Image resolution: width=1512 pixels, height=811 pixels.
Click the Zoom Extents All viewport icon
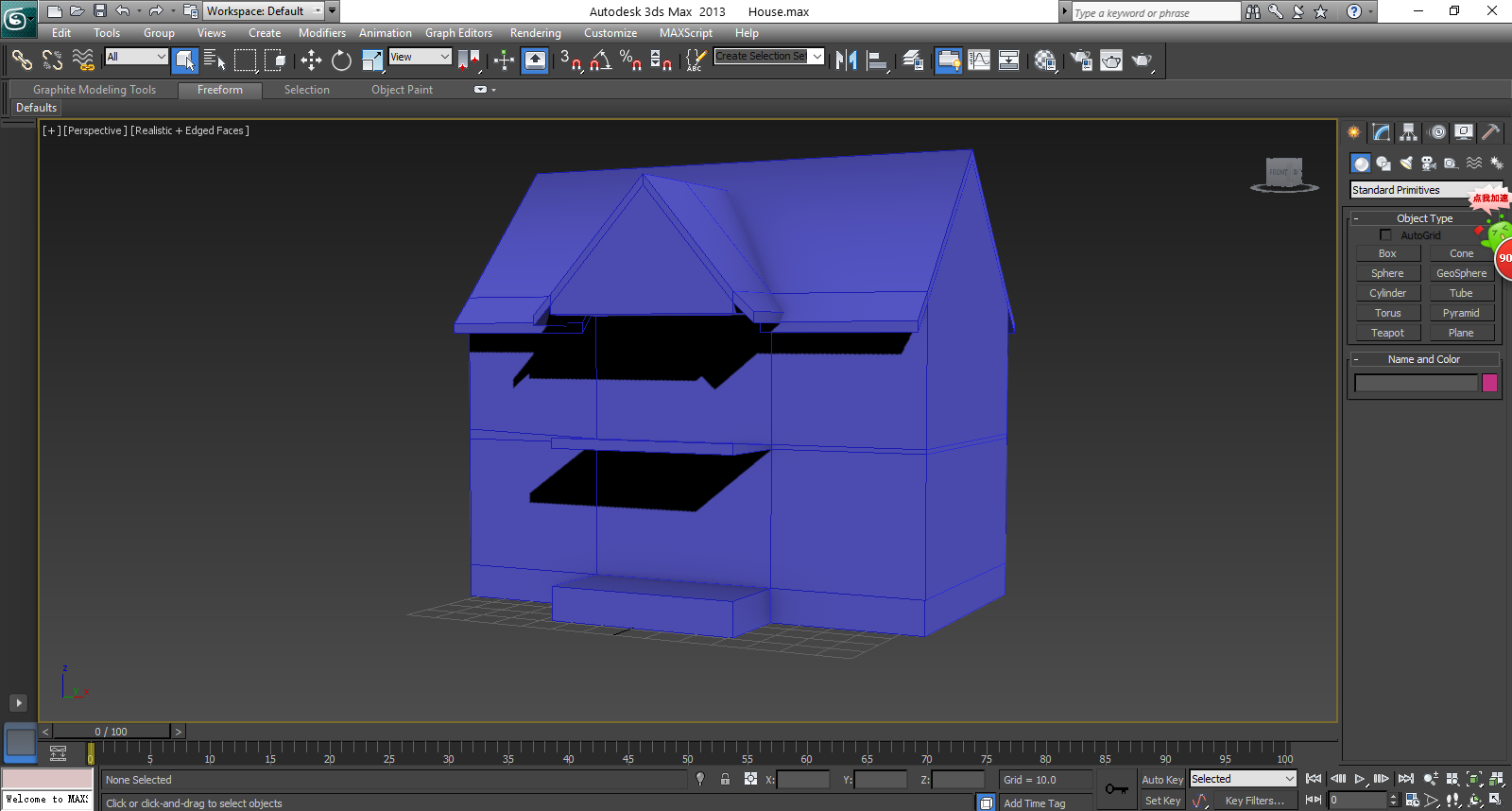(x=1496, y=779)
